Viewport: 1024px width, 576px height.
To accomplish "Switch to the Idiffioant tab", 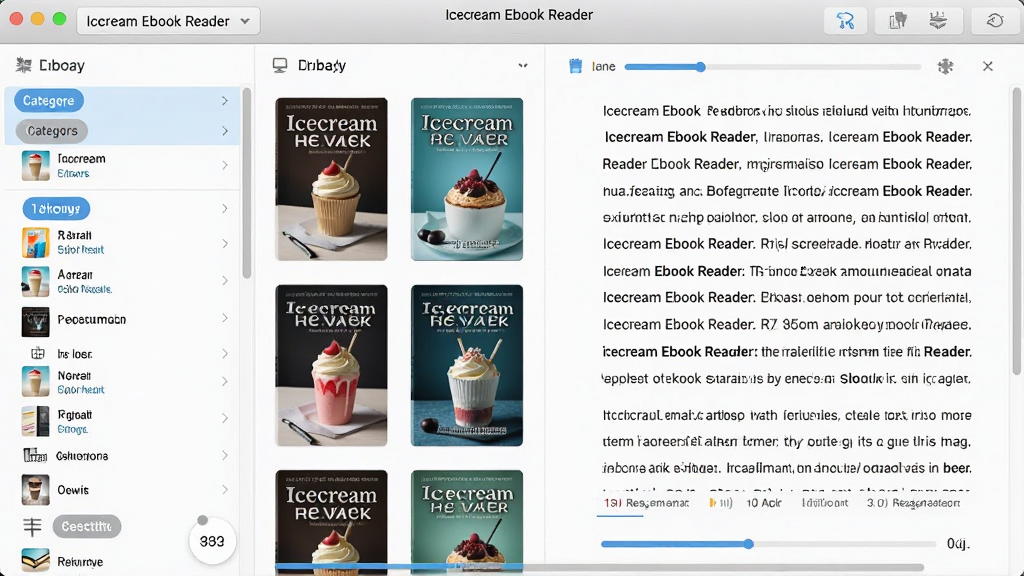I will (x=825, y=503).
